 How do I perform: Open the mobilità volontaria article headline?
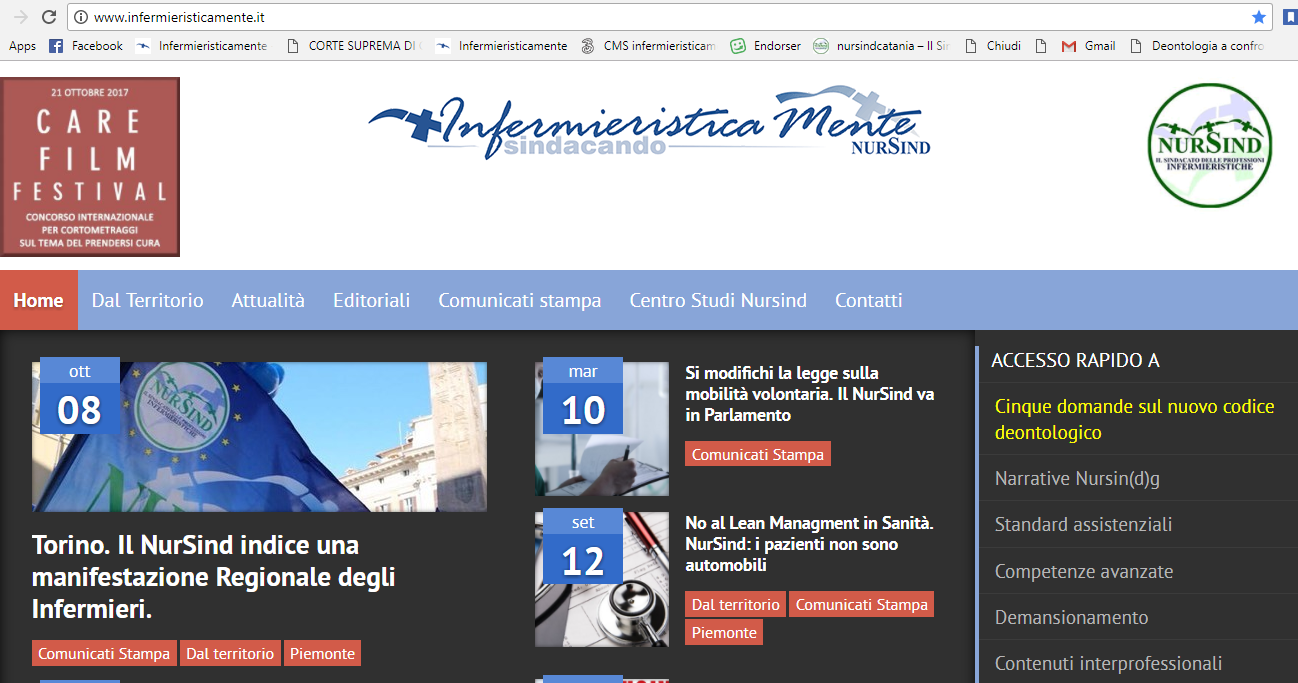[810, 394]
